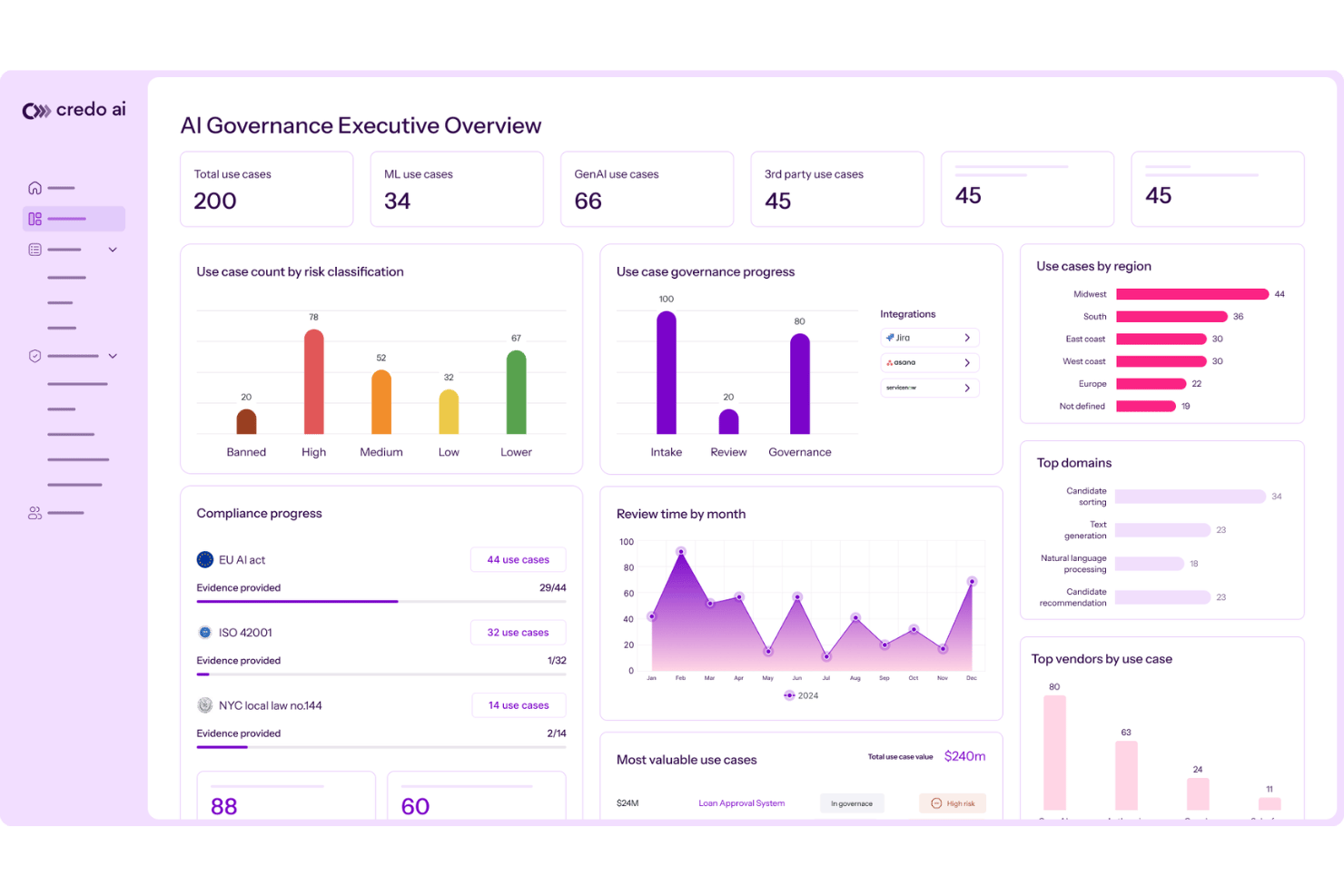Click the orange Medium risk bar
This screenshot has width=1344, height=896.
pyautogui.click(x=381, y=401)
